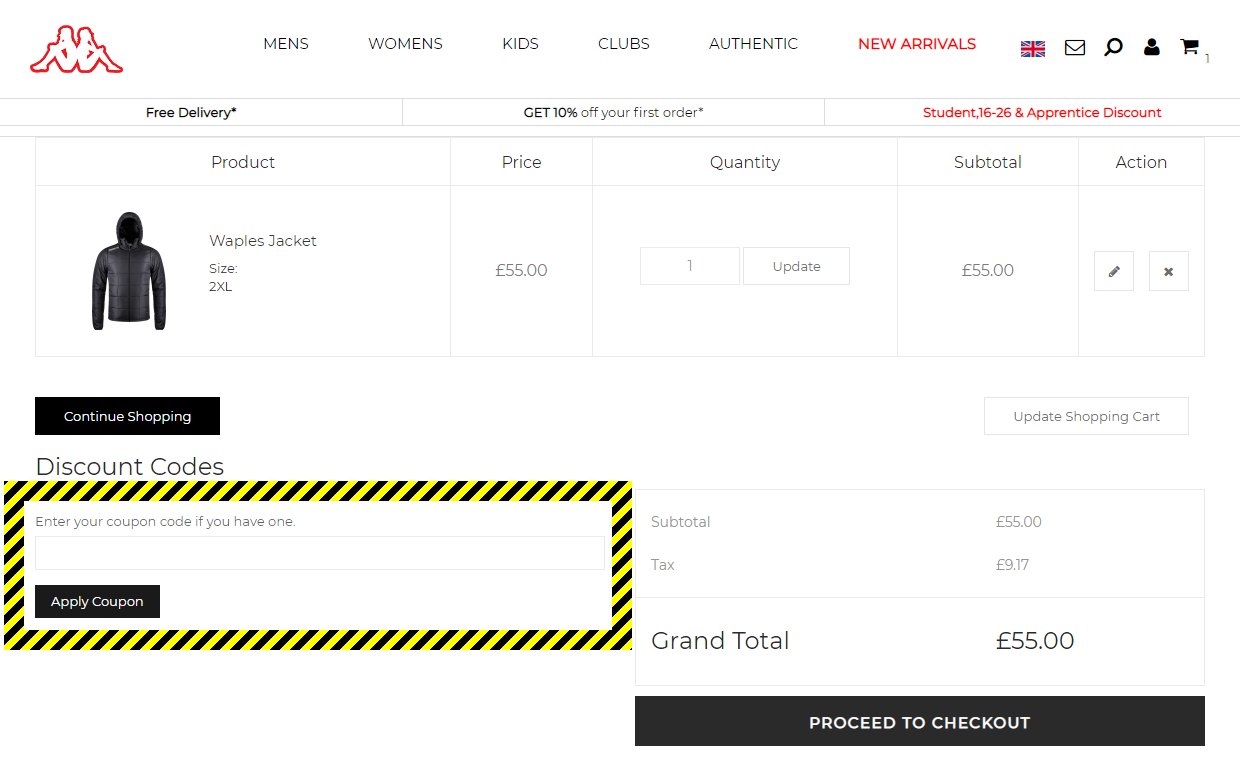
Task: Open the user account icon
Action: click(x=1151, y=46)
